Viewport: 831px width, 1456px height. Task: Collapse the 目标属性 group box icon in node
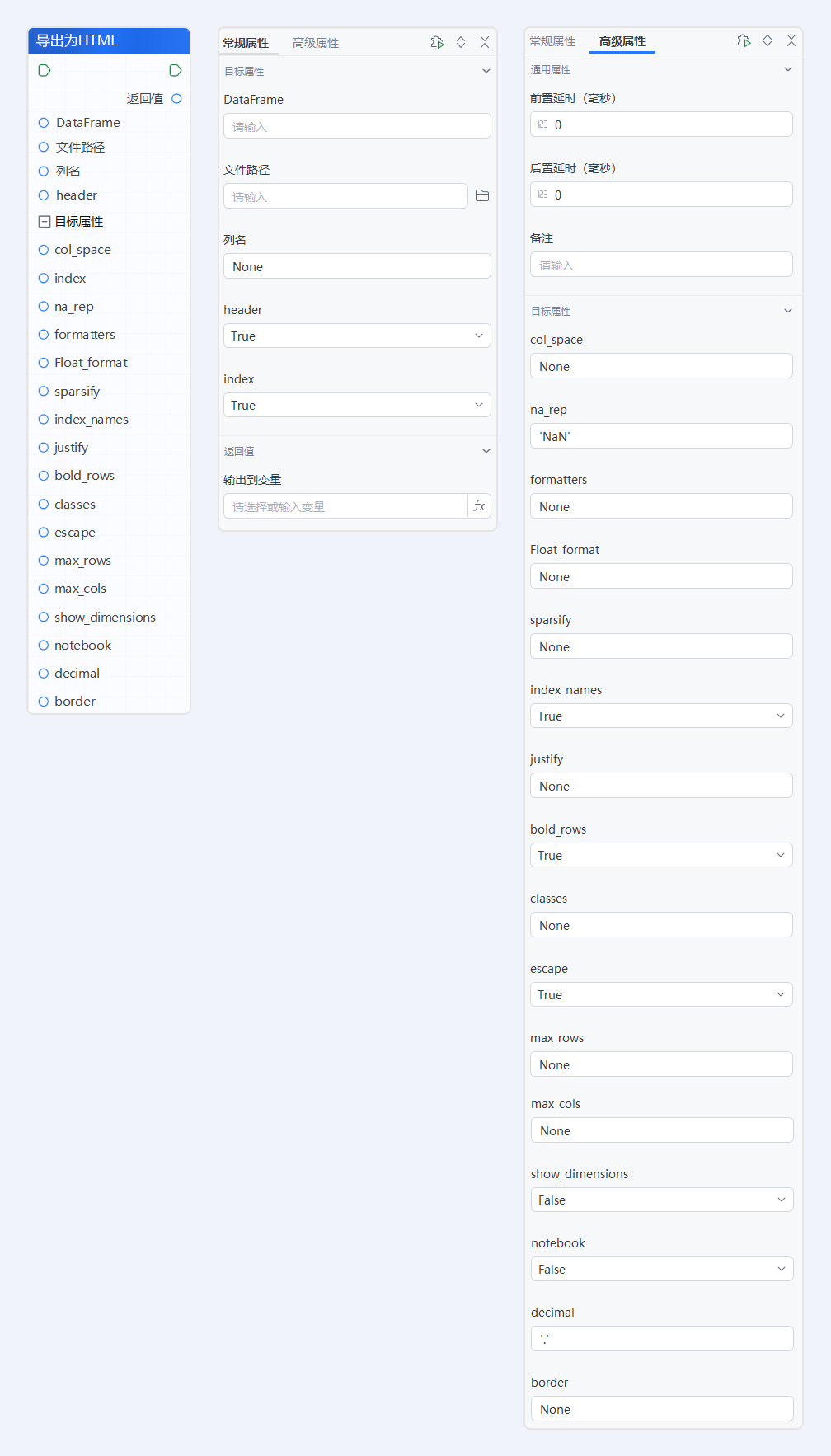point(45,222)
